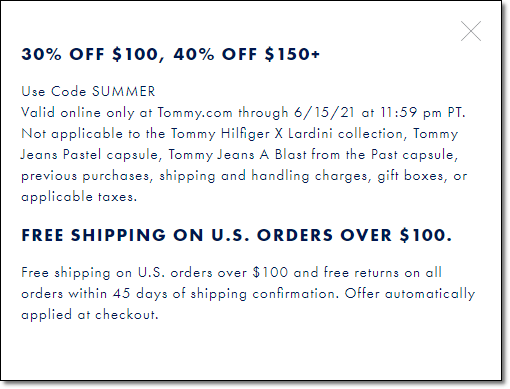Close the promo details popup with the X

pos(470,31)
